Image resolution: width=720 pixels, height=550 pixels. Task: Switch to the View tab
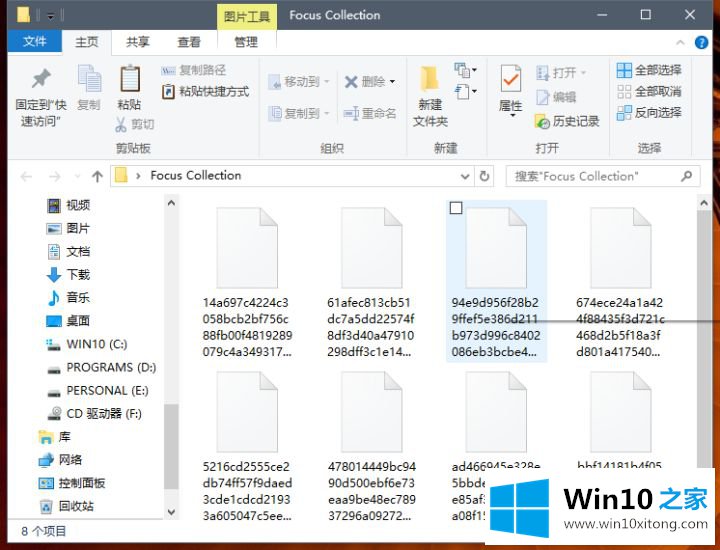click(x=189, y=42)
